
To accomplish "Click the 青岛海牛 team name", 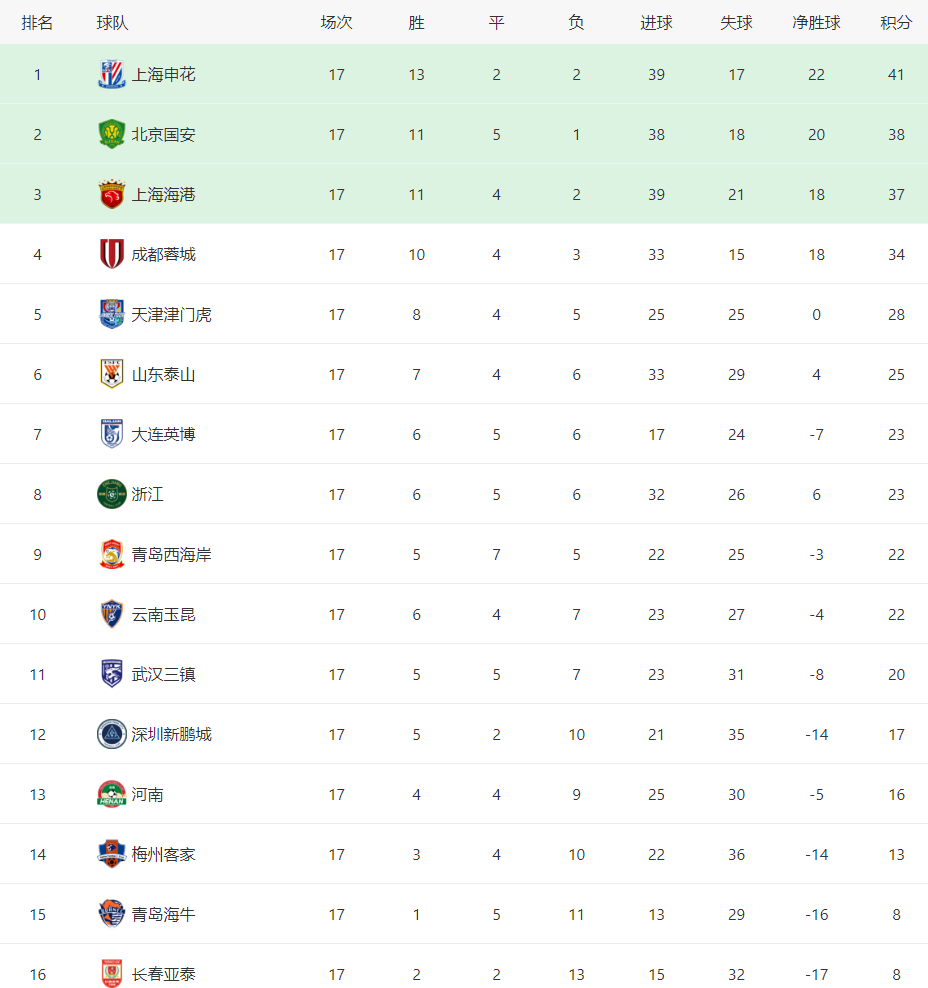I will point(163,914).
